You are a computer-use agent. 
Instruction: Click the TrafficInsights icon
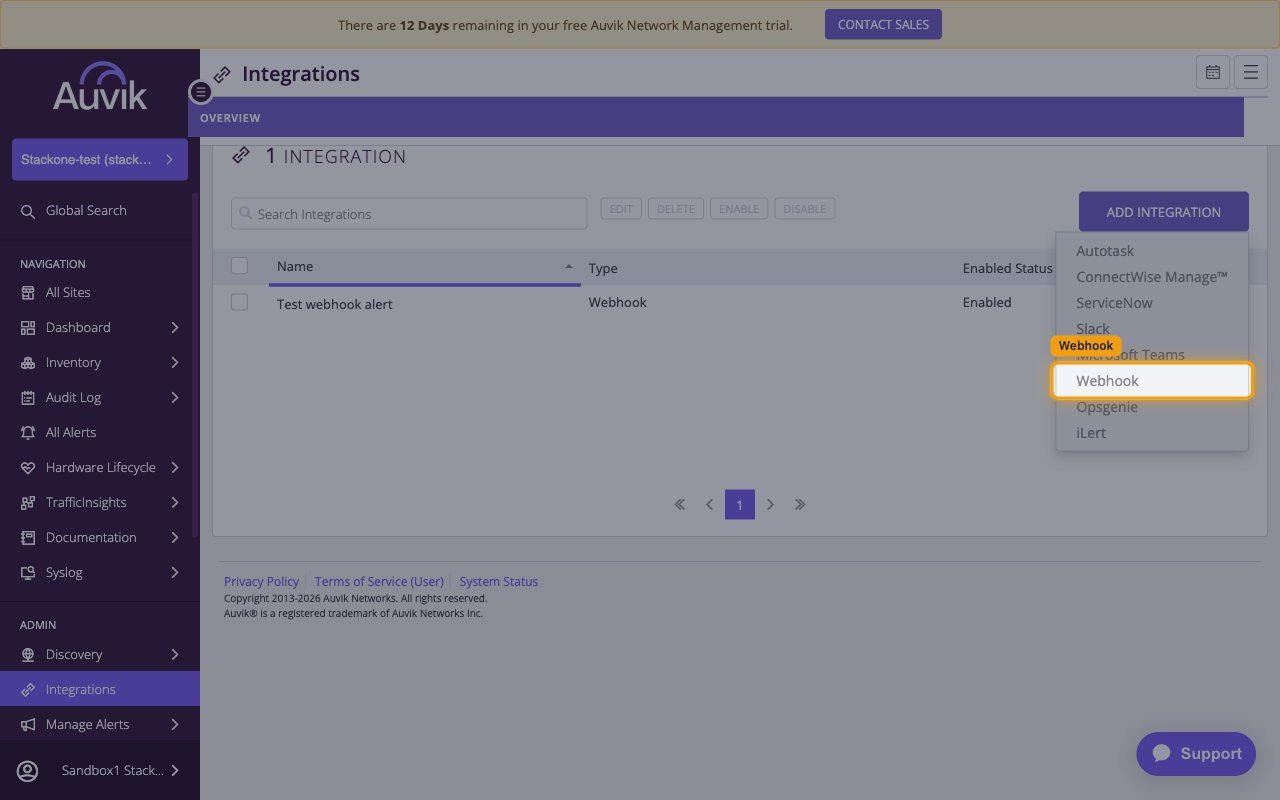coord(28,503)
